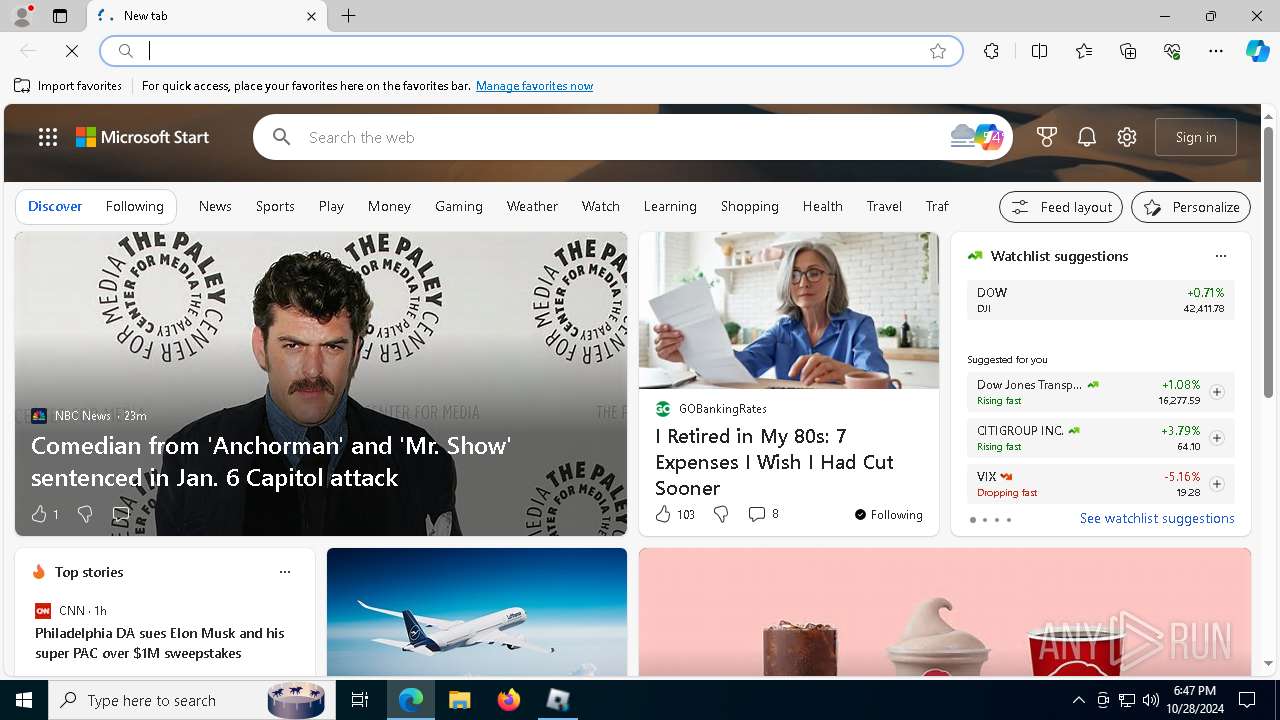The image size is (1280, 720).
Task: Open the Travel category
Action: point(884,206)
